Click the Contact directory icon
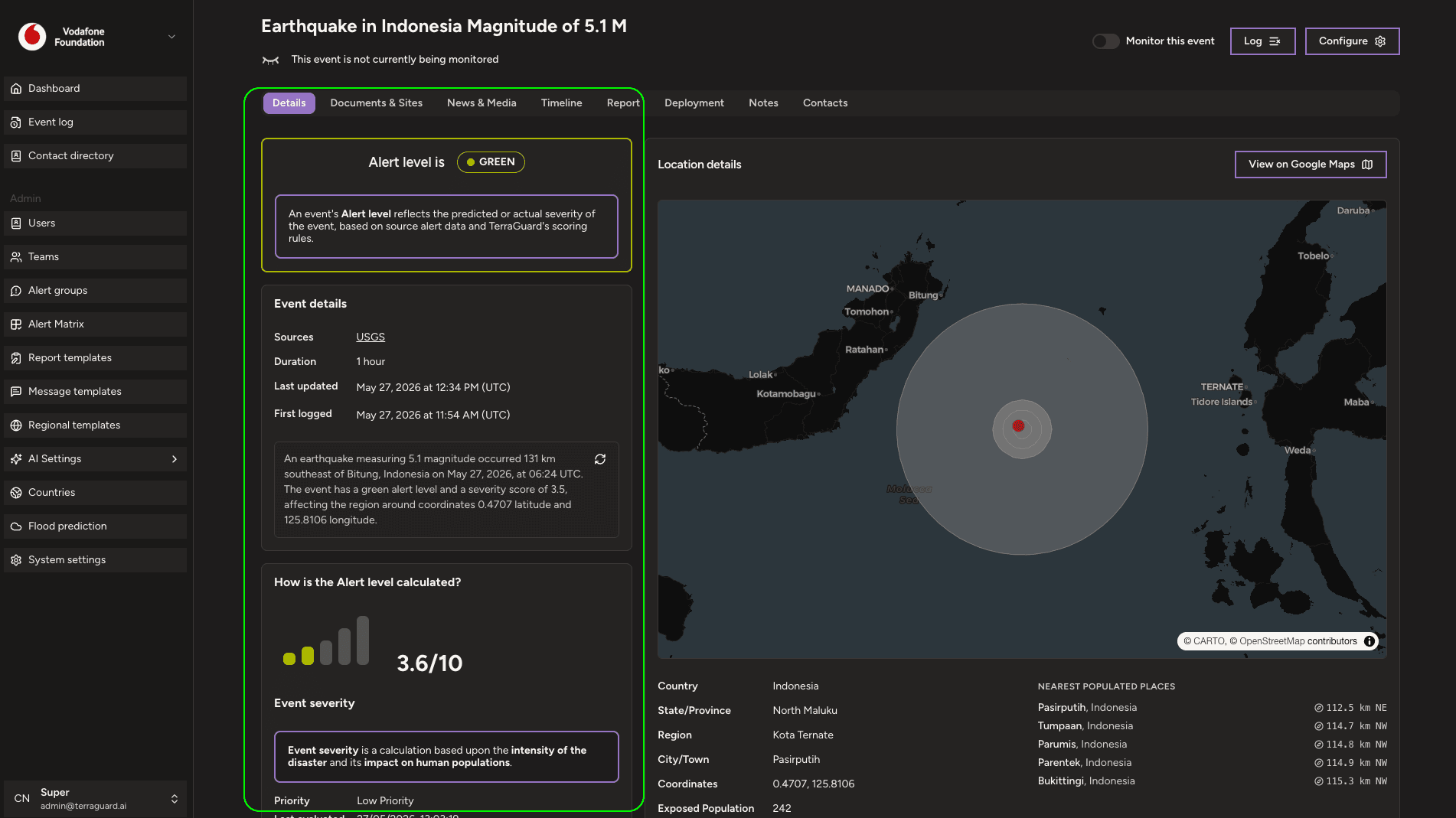 16,156
